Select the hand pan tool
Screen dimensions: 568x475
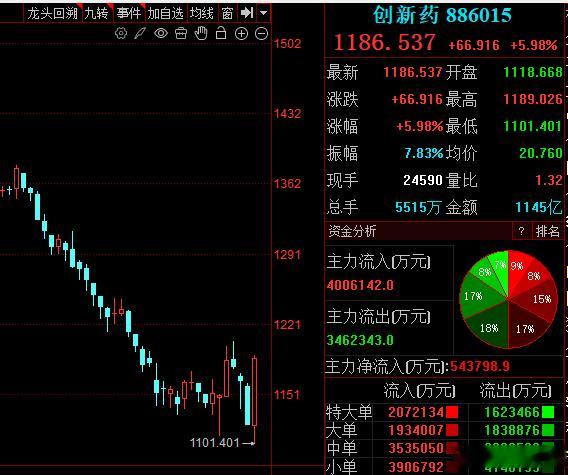pyautogui.click(x=201, y=33)
